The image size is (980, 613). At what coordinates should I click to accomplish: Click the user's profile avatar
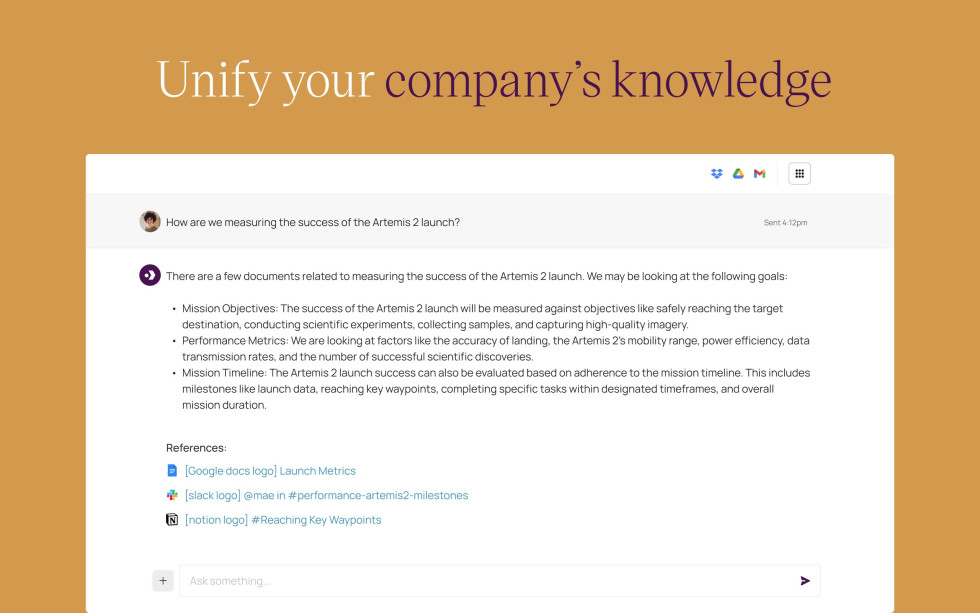[x=150, y=221]
